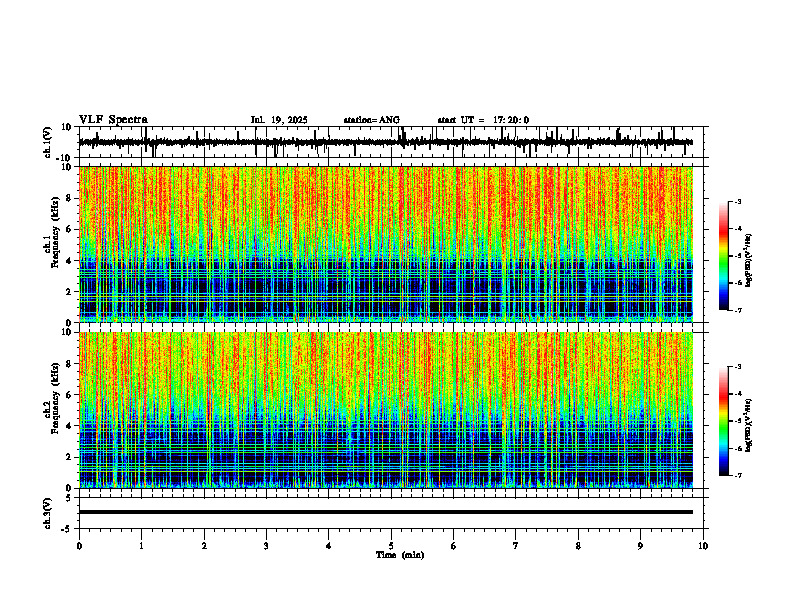The image size is (792, 612).
Task: Click time axis tick label "6"
Action: [x=454, y=546]
